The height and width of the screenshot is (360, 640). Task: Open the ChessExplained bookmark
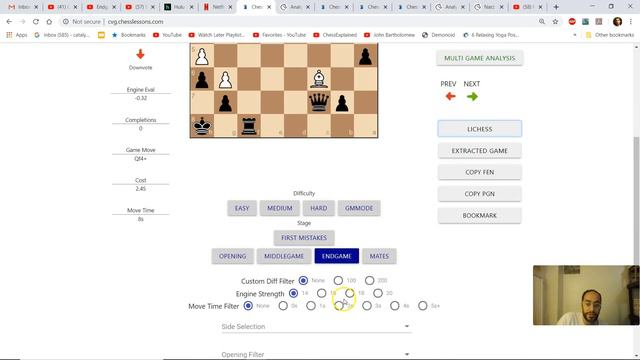tap(335, 35)
